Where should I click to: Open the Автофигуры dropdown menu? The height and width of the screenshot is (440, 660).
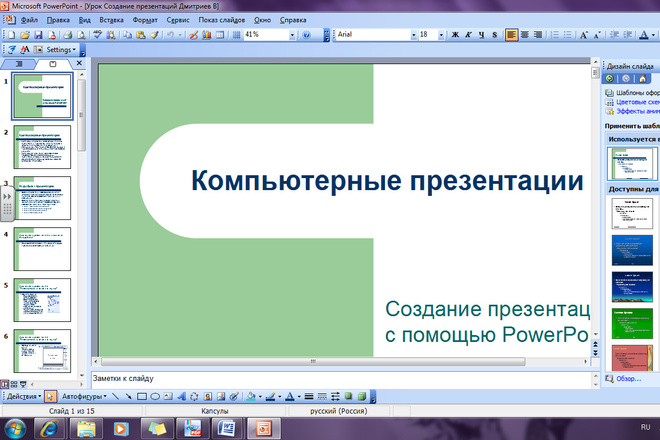pyautogui.click(x=84, y=396)
